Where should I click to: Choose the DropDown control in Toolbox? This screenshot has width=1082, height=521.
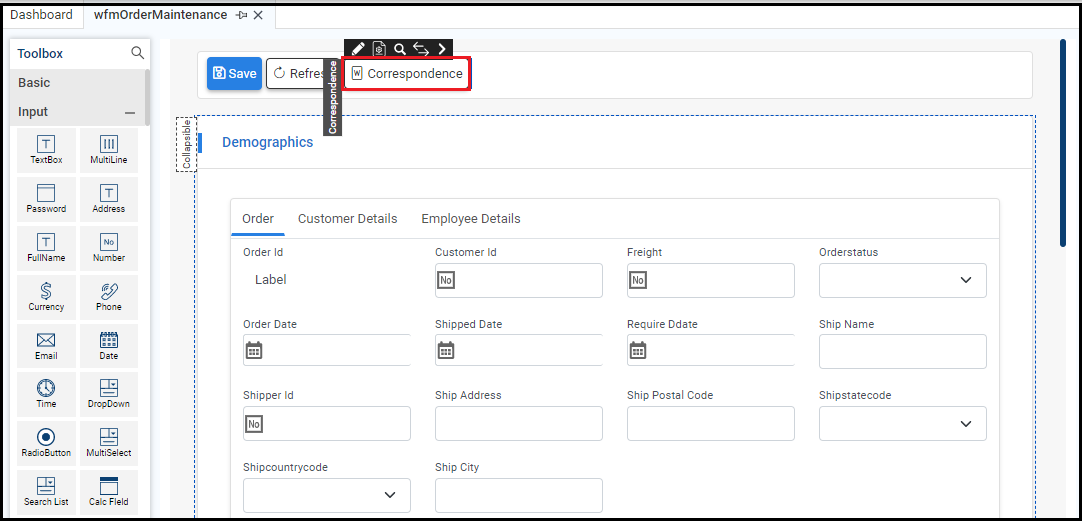[109, 395]
